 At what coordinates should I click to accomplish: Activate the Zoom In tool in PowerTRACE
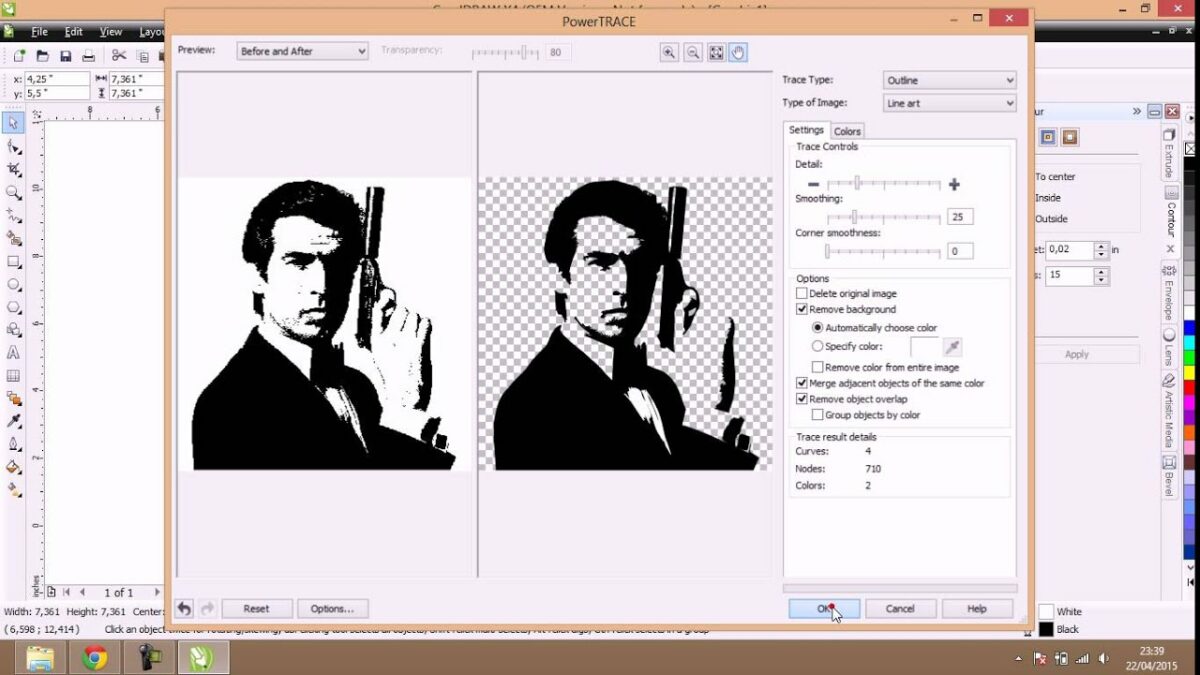point(668,52)
